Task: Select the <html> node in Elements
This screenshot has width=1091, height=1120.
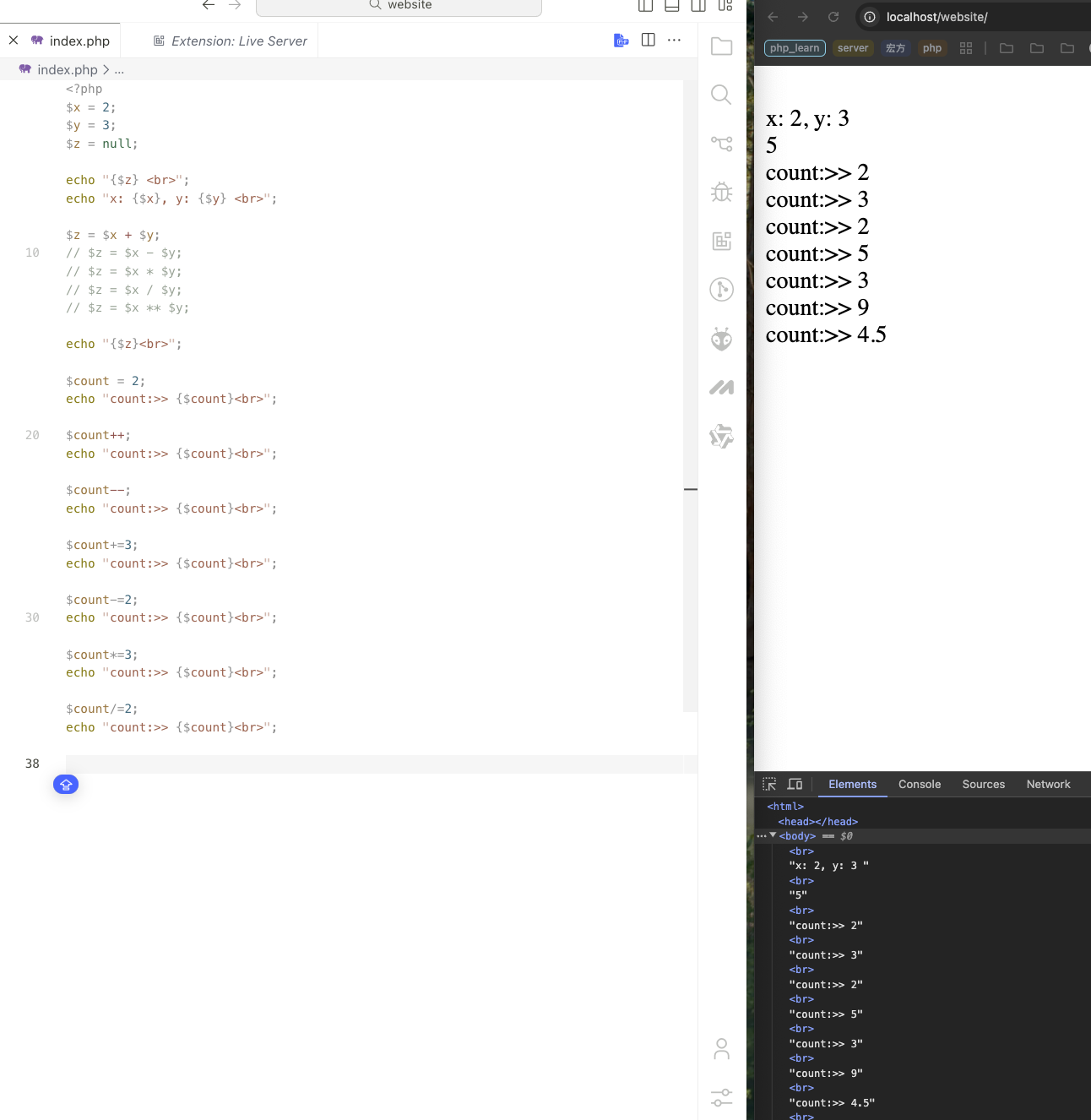Action: point(785,807)
